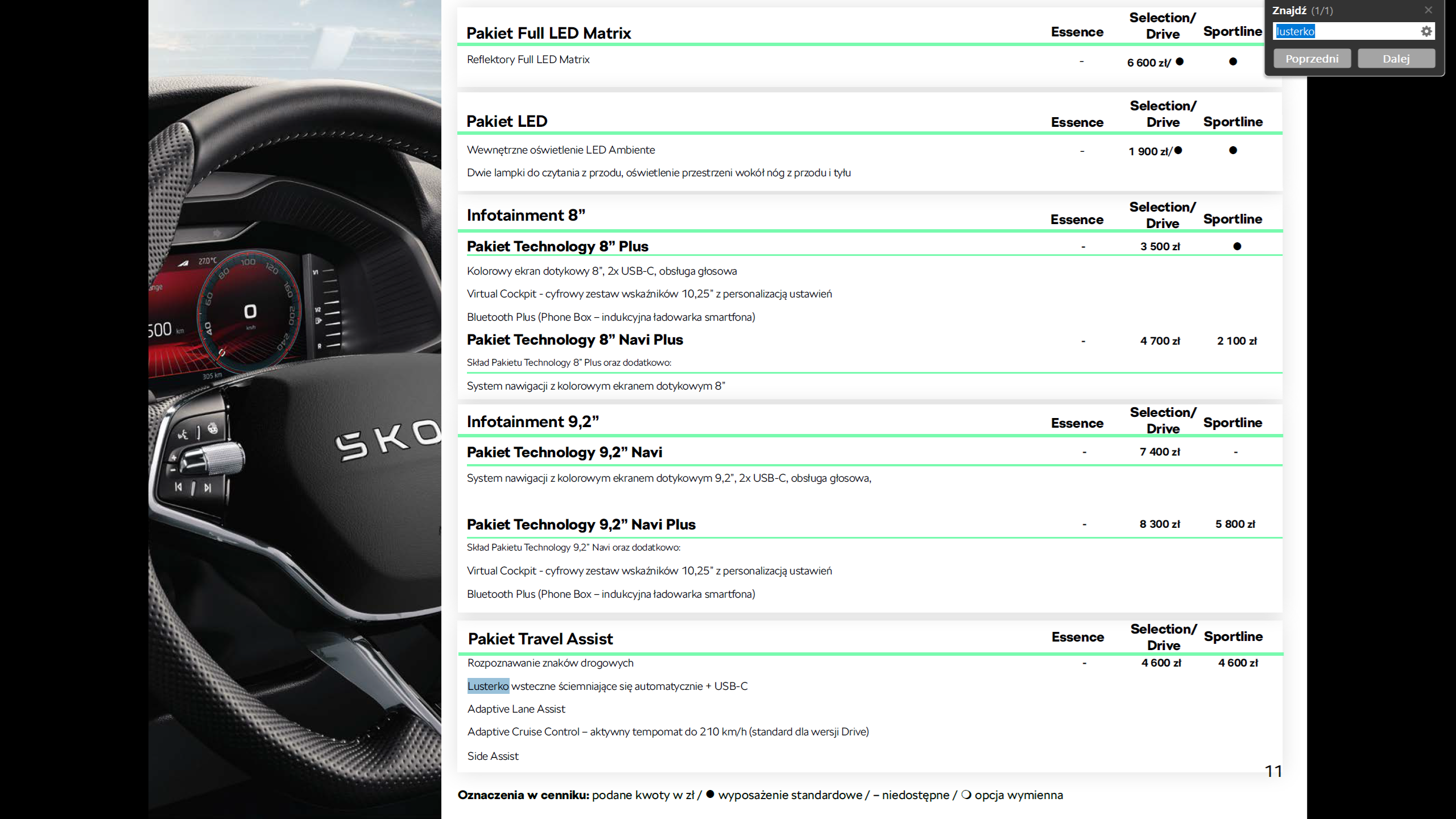1456x819 pixels.
Task: Click Pakiet Technology 9,2" Navi heading
Action: (564, 452)
